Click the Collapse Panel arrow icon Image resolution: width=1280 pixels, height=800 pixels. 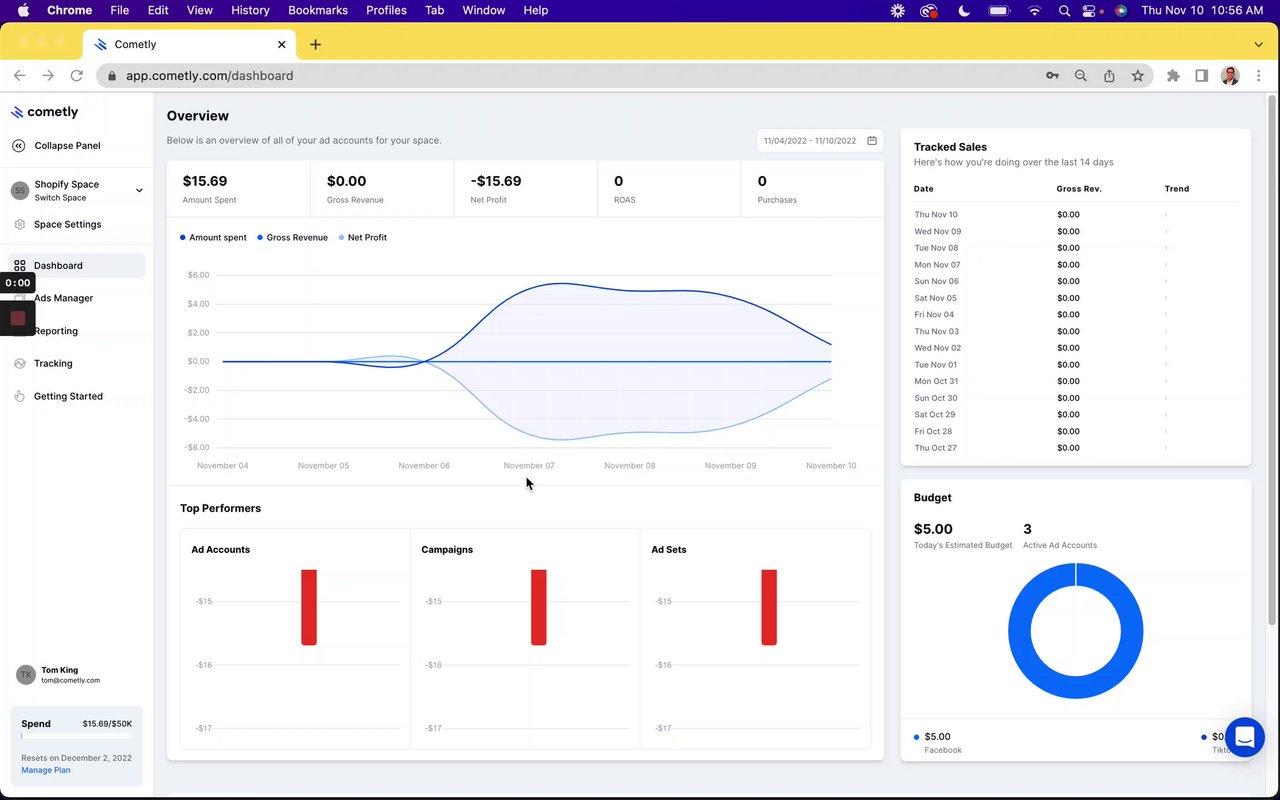(x=19, y=146)
